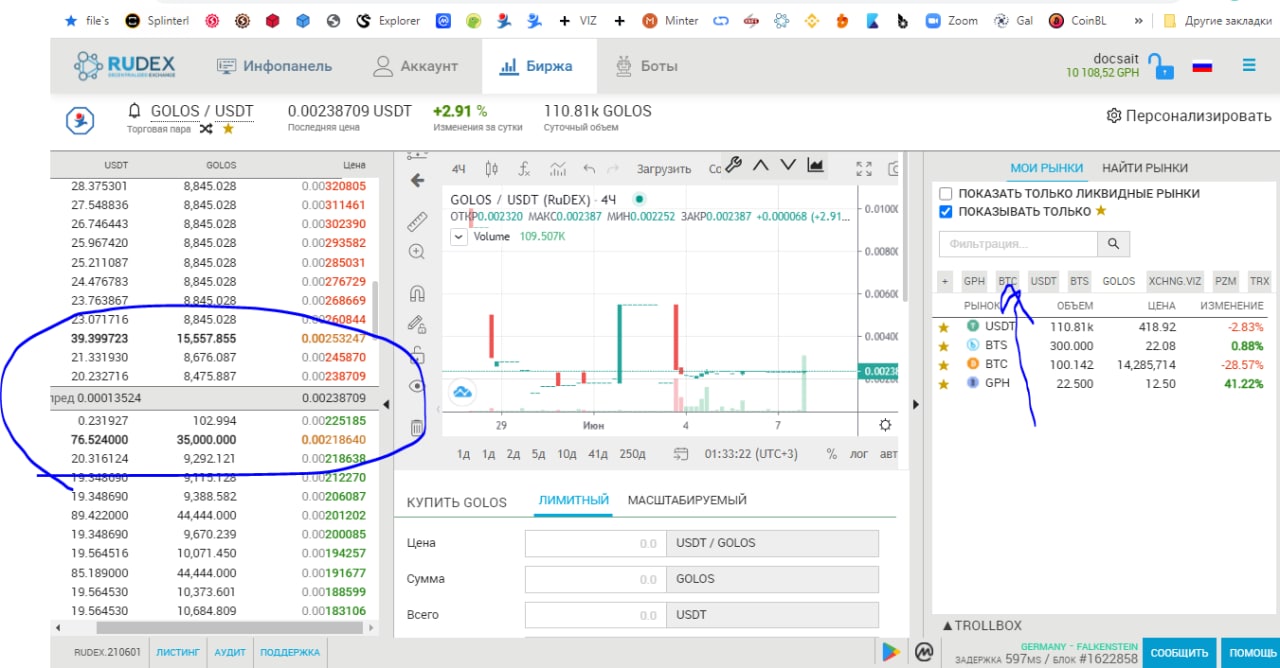Click the trash remove drawings icon
This screenshot has height=668, width=1280.
[x=418, y=428]
